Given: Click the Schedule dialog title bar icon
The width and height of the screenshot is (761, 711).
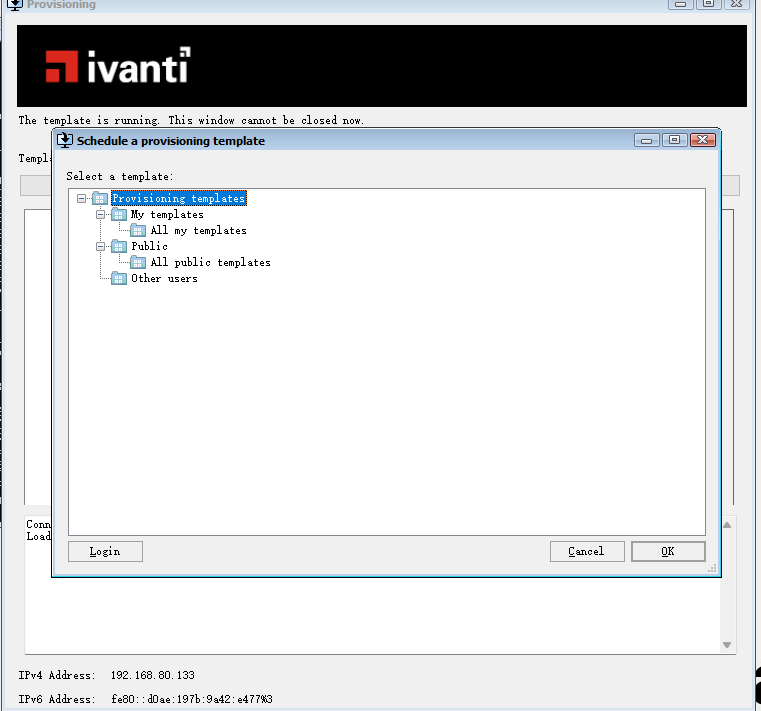Looking at the screenshot, I should pyautogui.click(x=65, y=141).
